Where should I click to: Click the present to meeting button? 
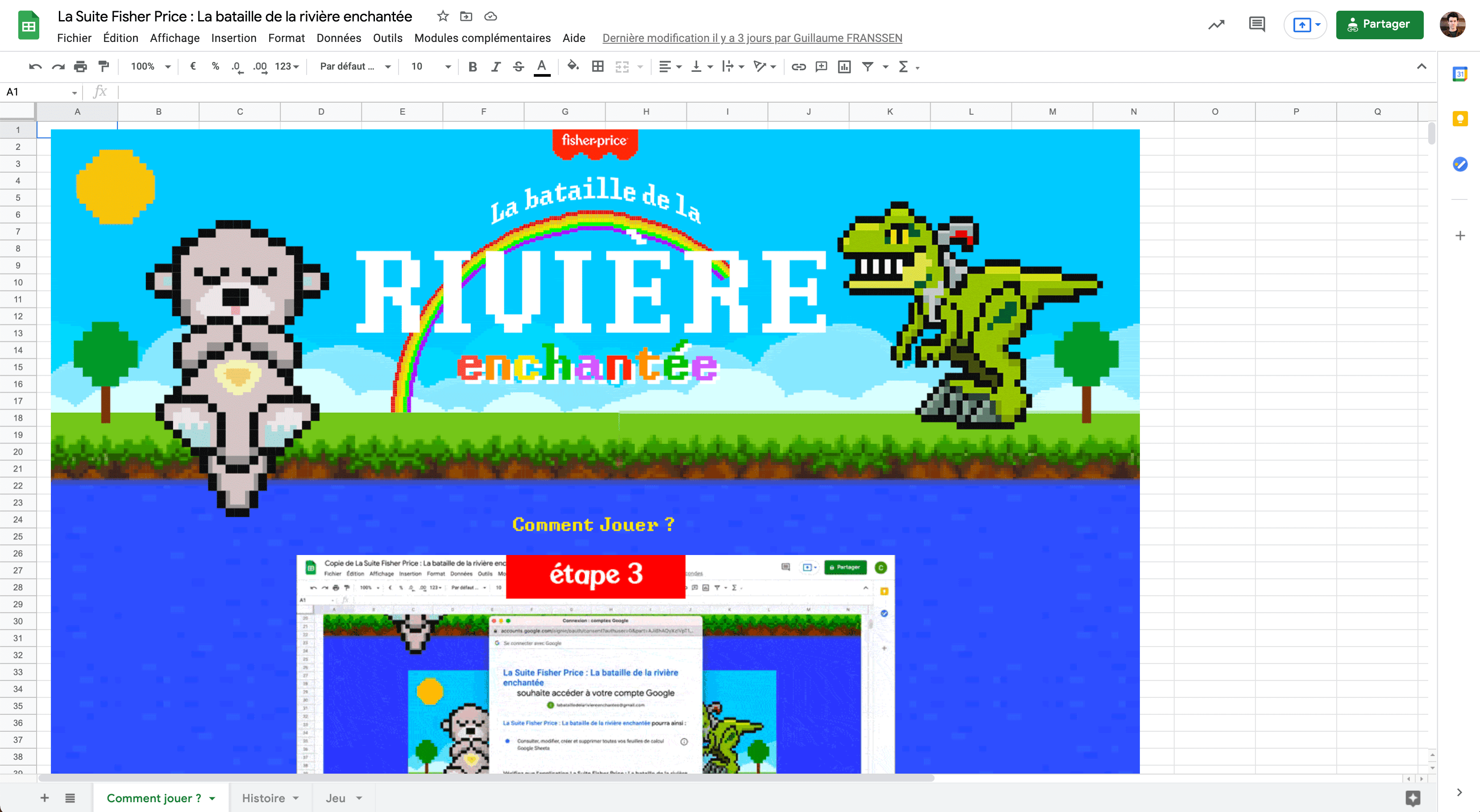click(1305, 25)
